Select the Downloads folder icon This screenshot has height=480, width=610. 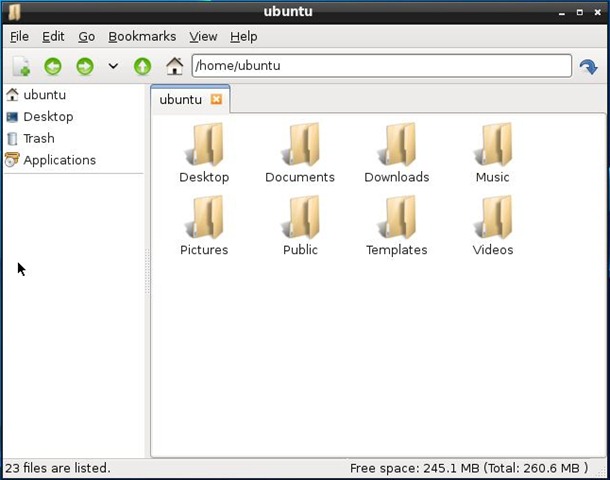pyautogui.click(x=396, y=145)
